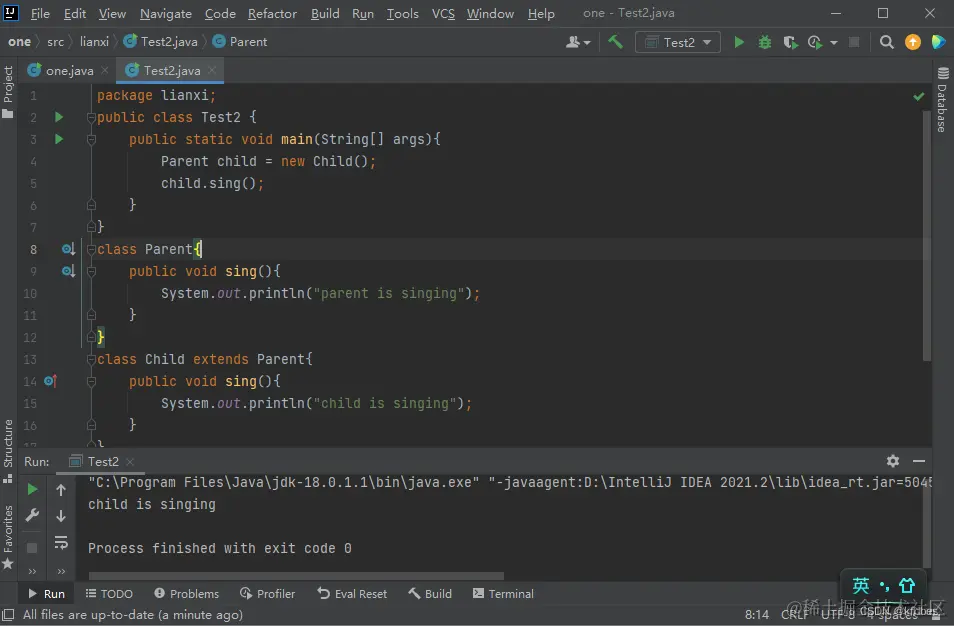Jump down the stack trace with down arrow
This screenshot has width=954, height=626.
[61, 516]
